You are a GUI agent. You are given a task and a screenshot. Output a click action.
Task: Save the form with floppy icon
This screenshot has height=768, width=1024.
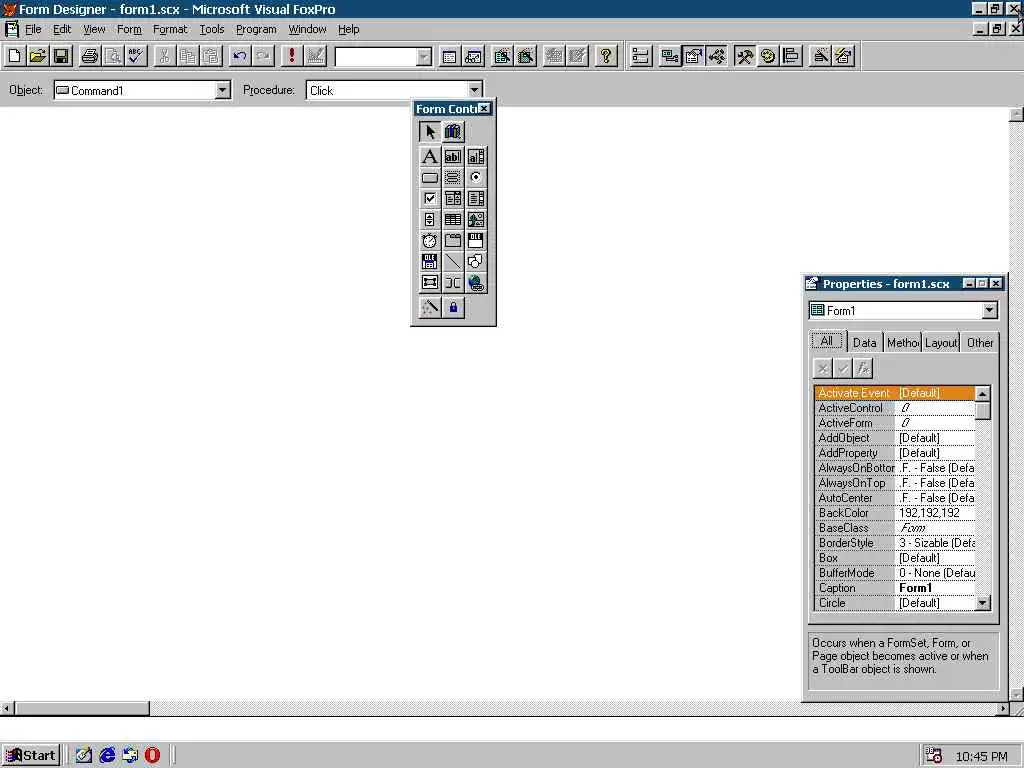[x=61, y=56]
